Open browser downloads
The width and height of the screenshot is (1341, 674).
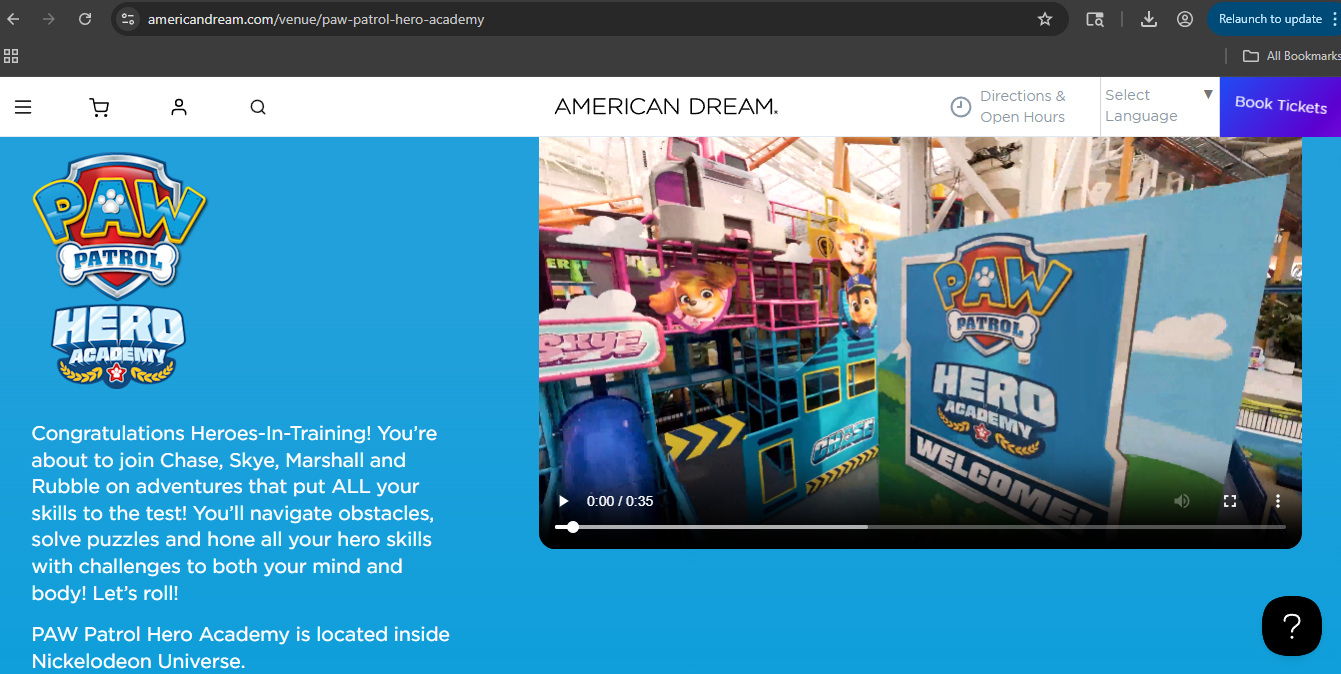pos(1149,19)
